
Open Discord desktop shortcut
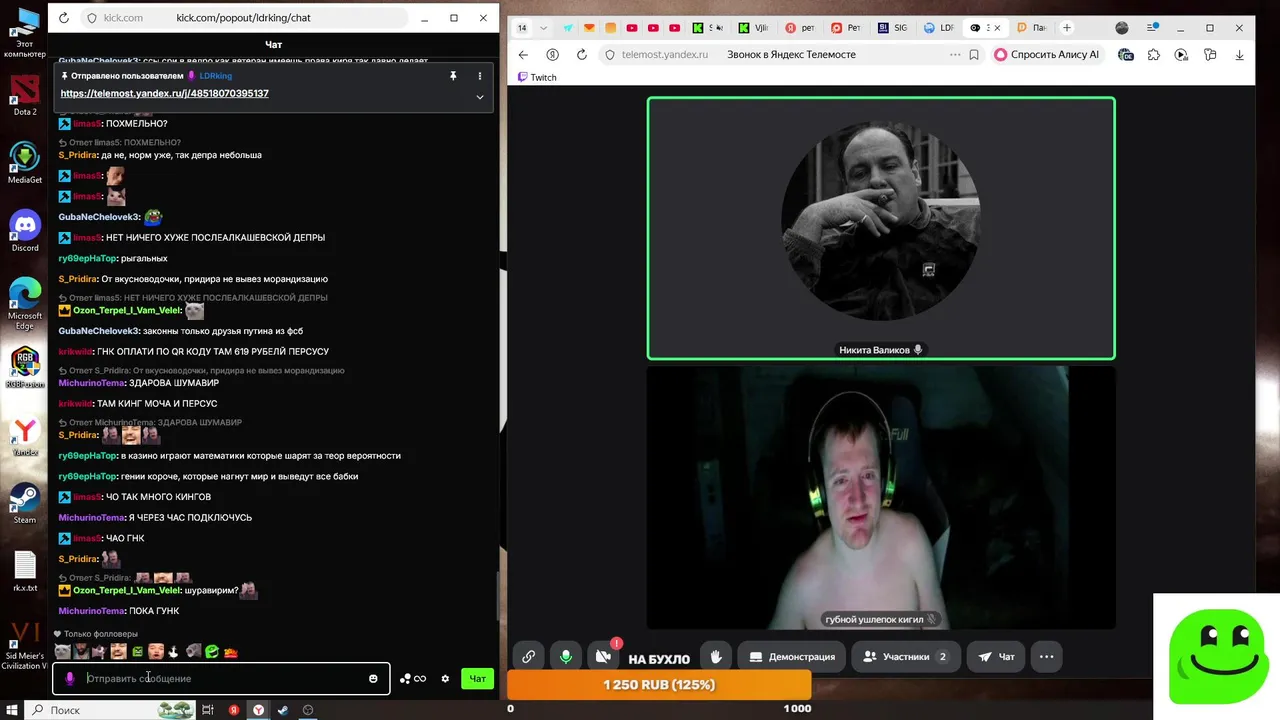(x=25, y=230)
